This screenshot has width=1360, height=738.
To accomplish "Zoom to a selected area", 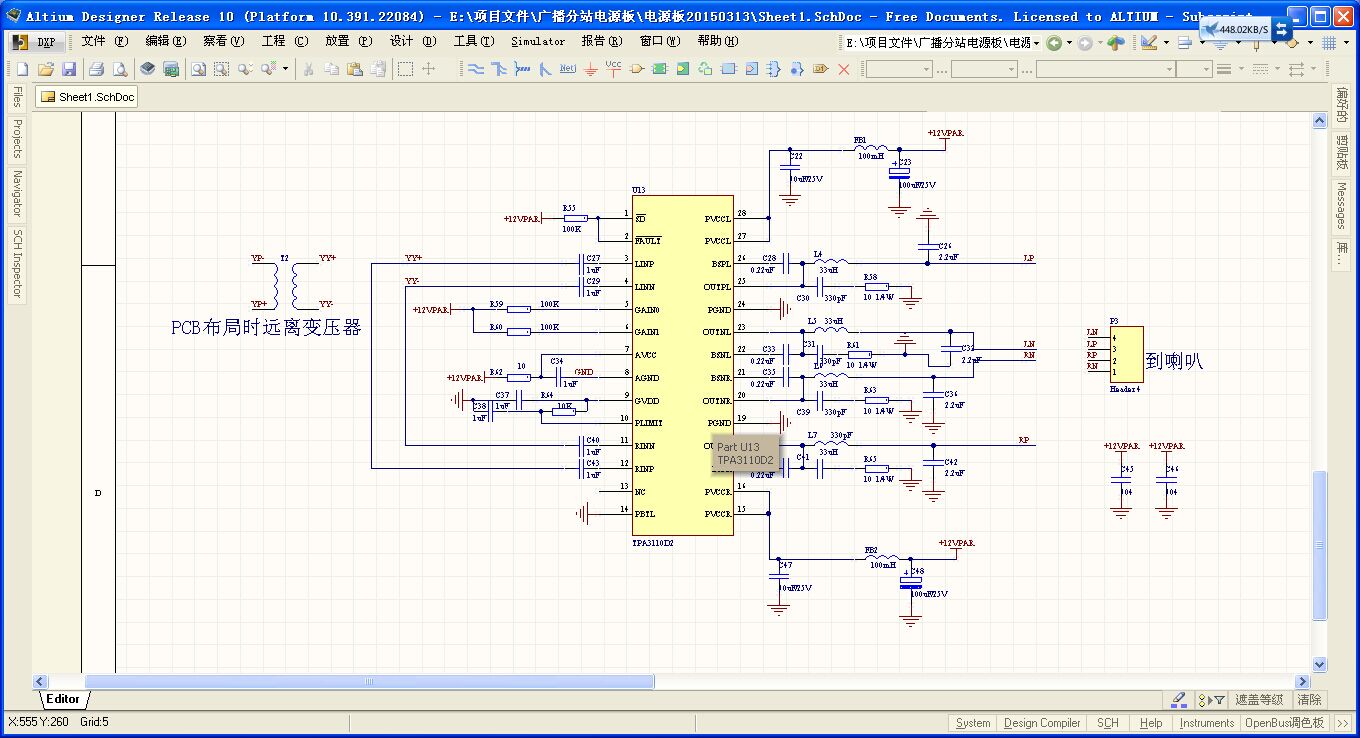I will (221, 69).
